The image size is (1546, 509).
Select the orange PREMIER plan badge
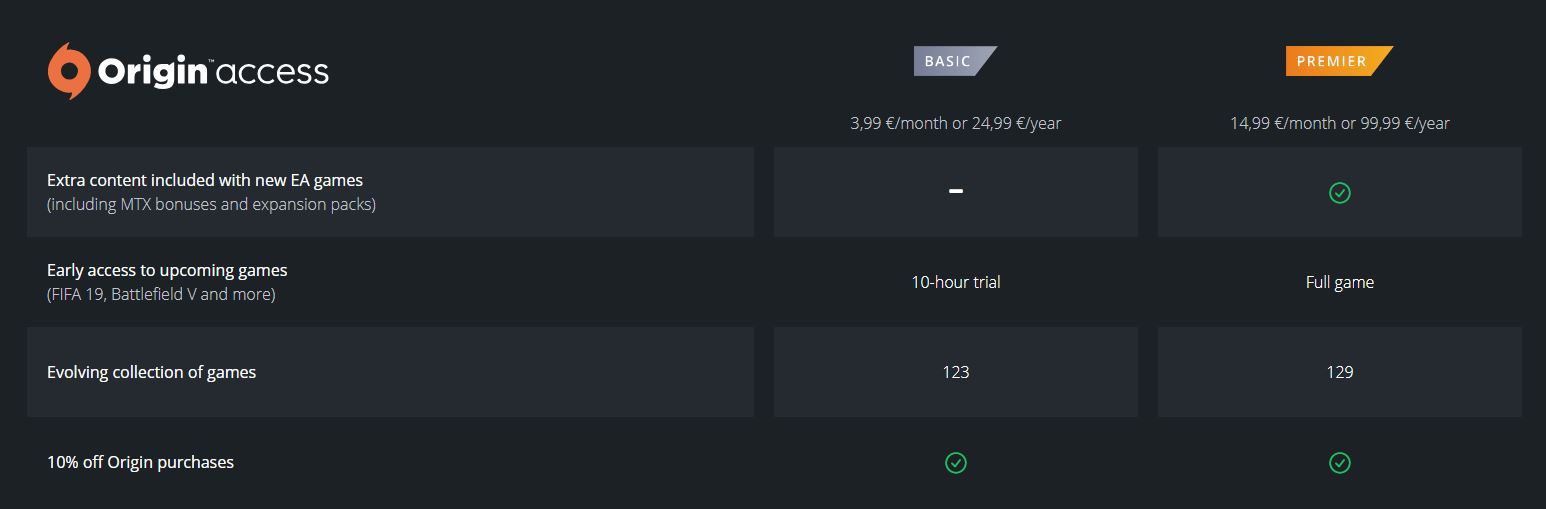[1339, 61]
